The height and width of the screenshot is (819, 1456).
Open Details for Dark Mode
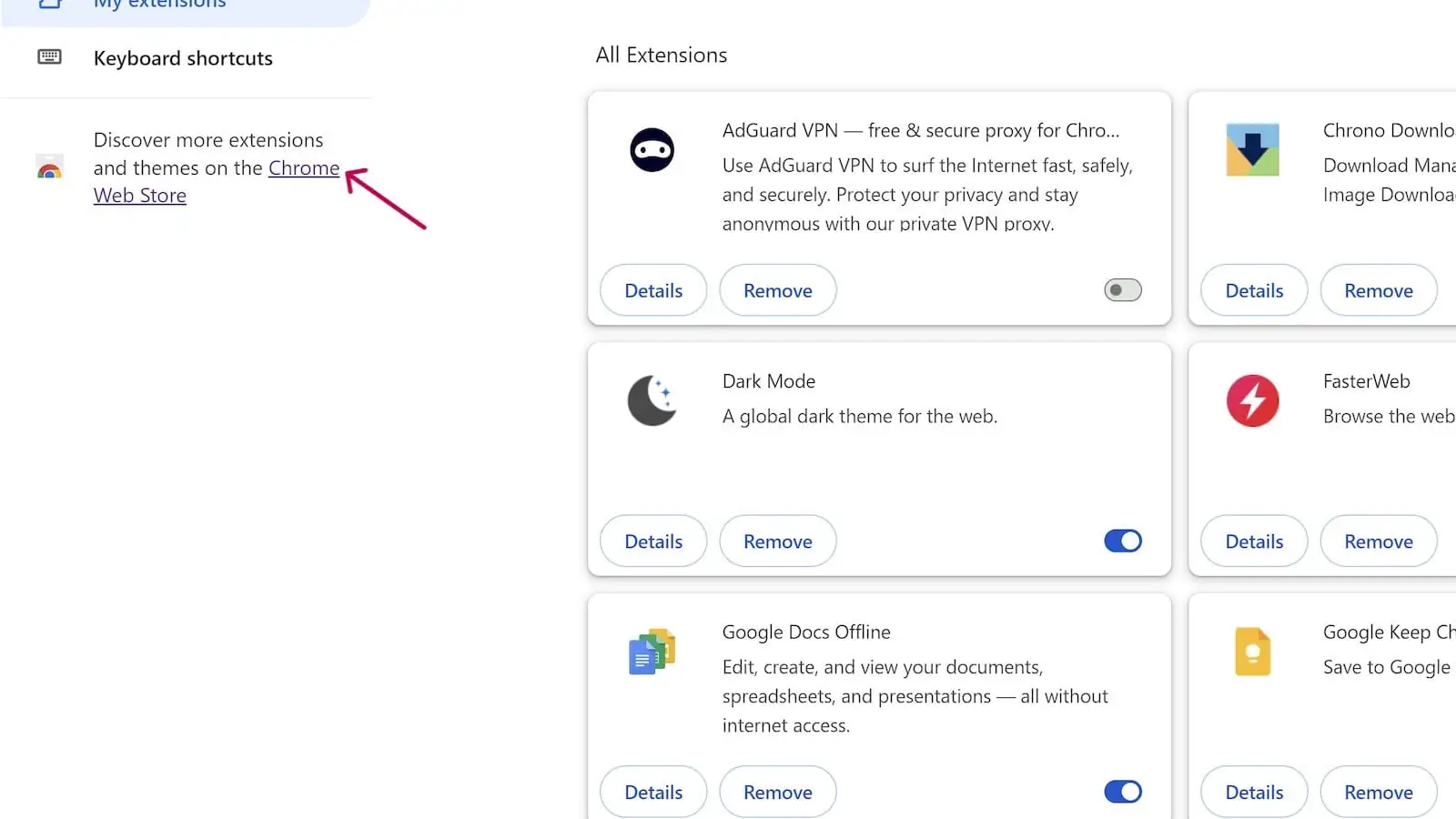click(653, 541)
